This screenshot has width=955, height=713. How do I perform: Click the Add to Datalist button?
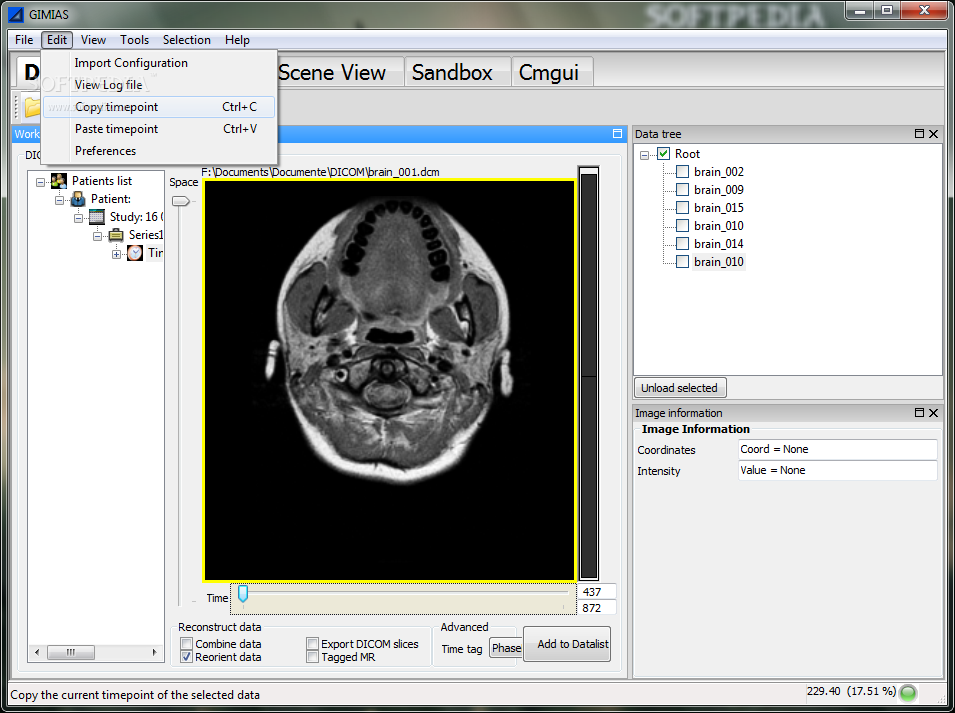[x=567, y=644]
